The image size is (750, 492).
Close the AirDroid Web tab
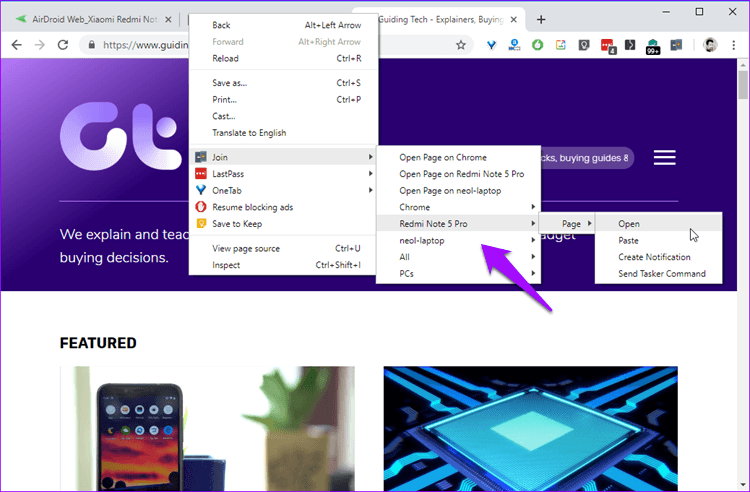click(168, 20)
